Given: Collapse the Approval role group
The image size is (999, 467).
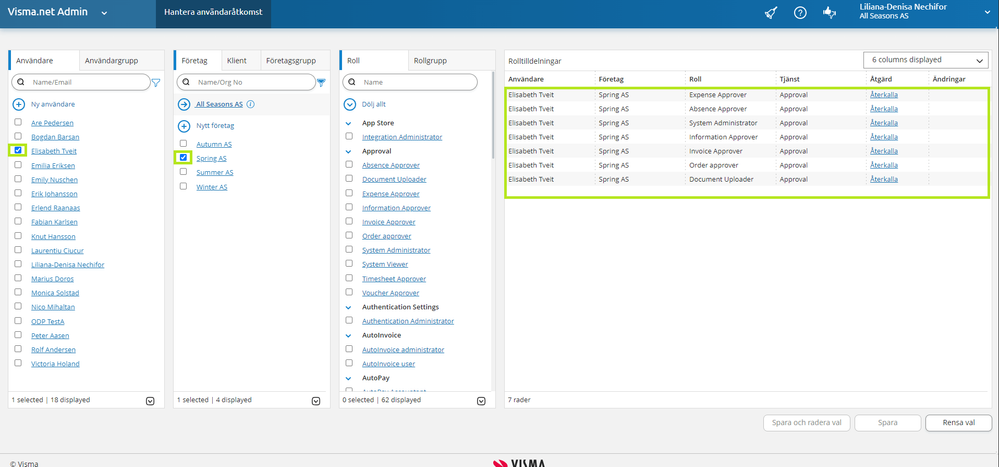Looking at the screenshot, I should tap(349, 152).
